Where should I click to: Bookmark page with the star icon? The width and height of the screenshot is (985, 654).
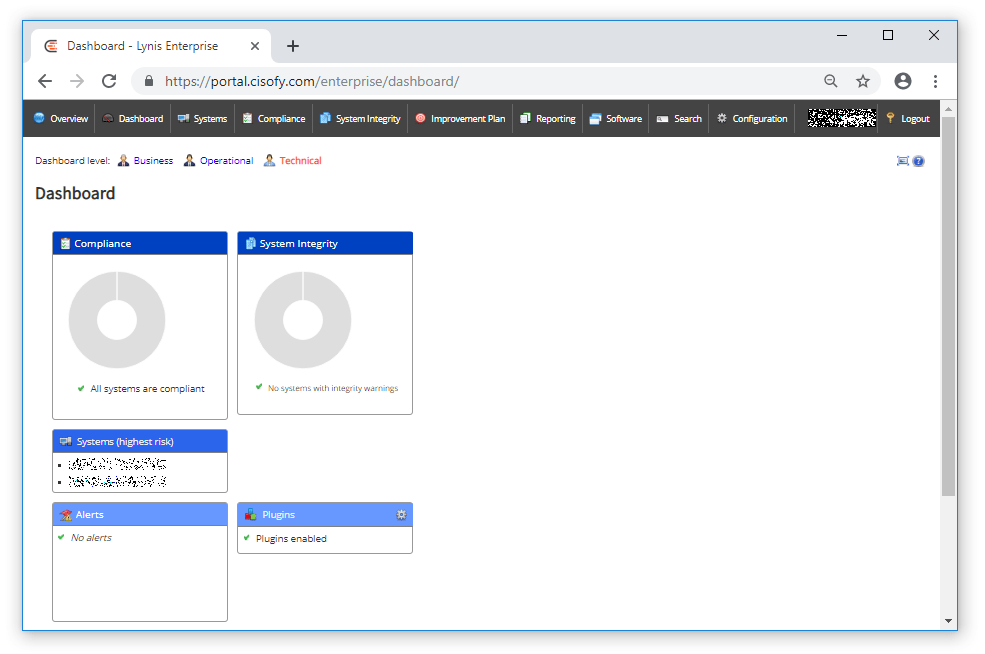pyautogui.click(x=863, y=81)
